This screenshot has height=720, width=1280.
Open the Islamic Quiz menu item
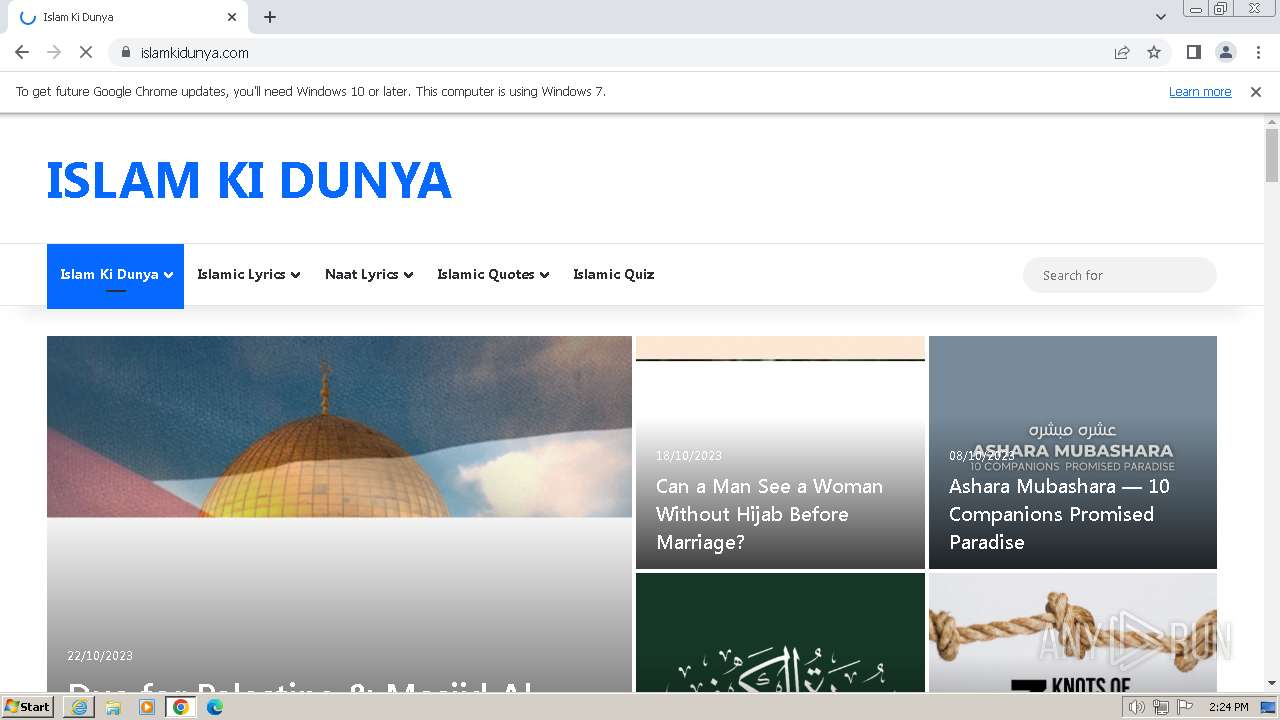pos(613,274)
